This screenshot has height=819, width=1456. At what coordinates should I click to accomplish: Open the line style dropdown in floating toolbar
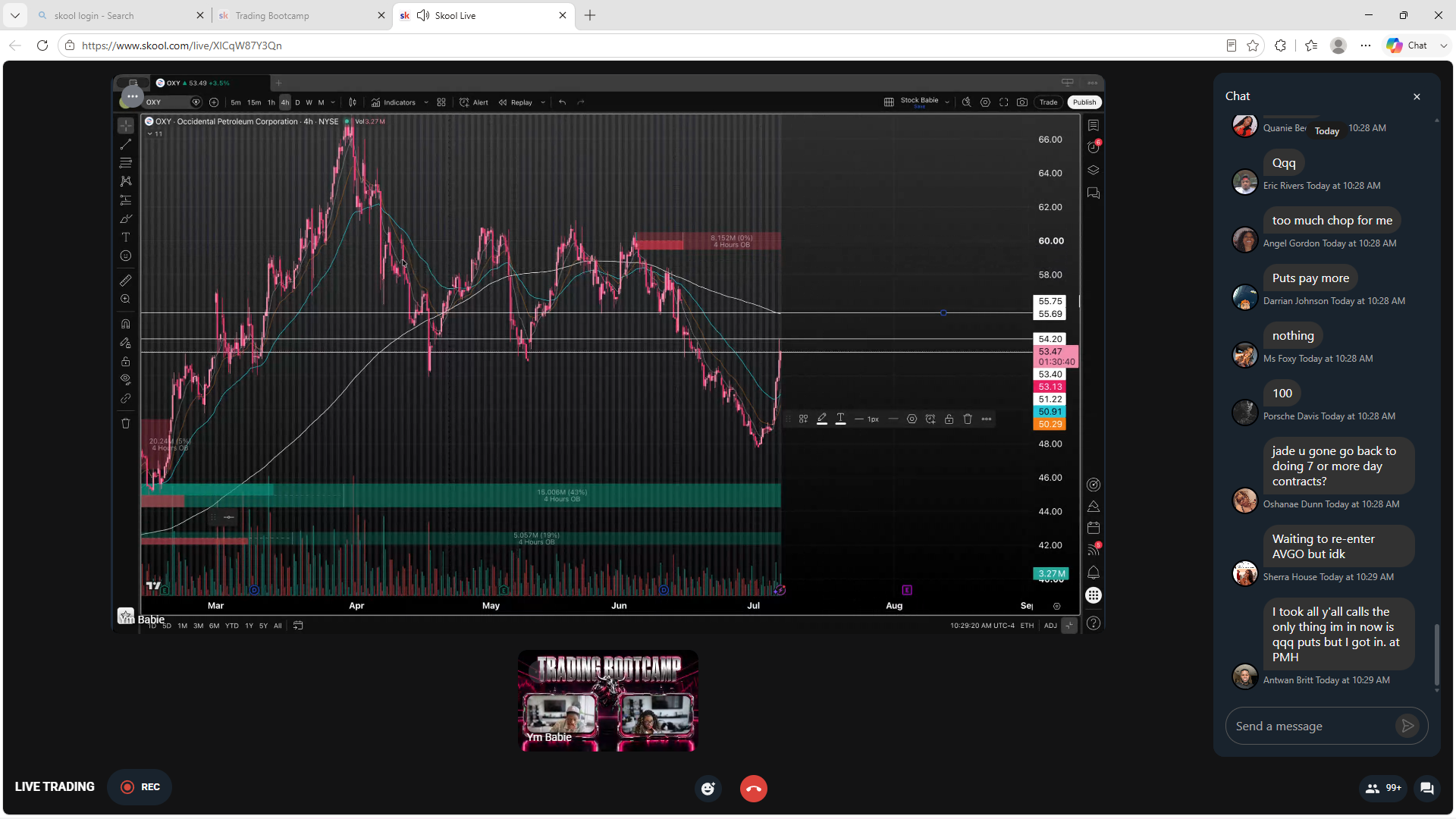coord(893,419)
